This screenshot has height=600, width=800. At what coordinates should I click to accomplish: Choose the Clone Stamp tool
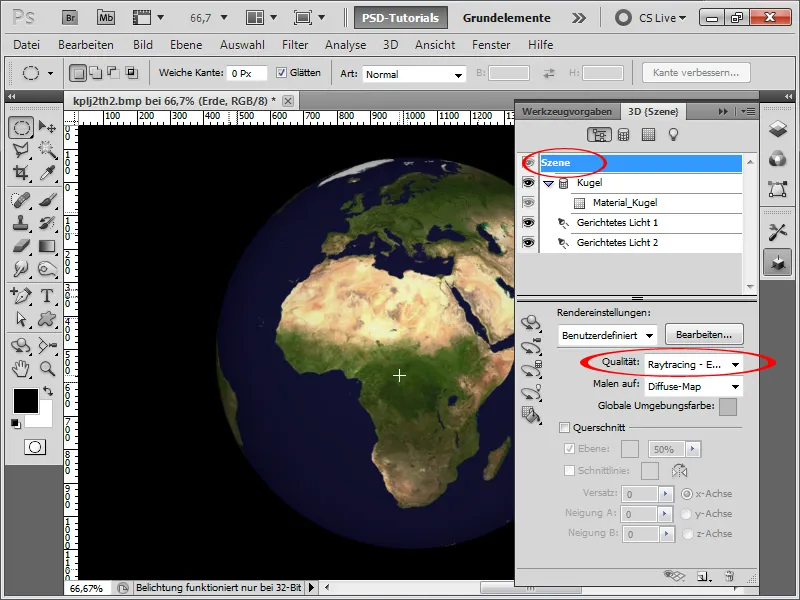[x=21, y=223]
